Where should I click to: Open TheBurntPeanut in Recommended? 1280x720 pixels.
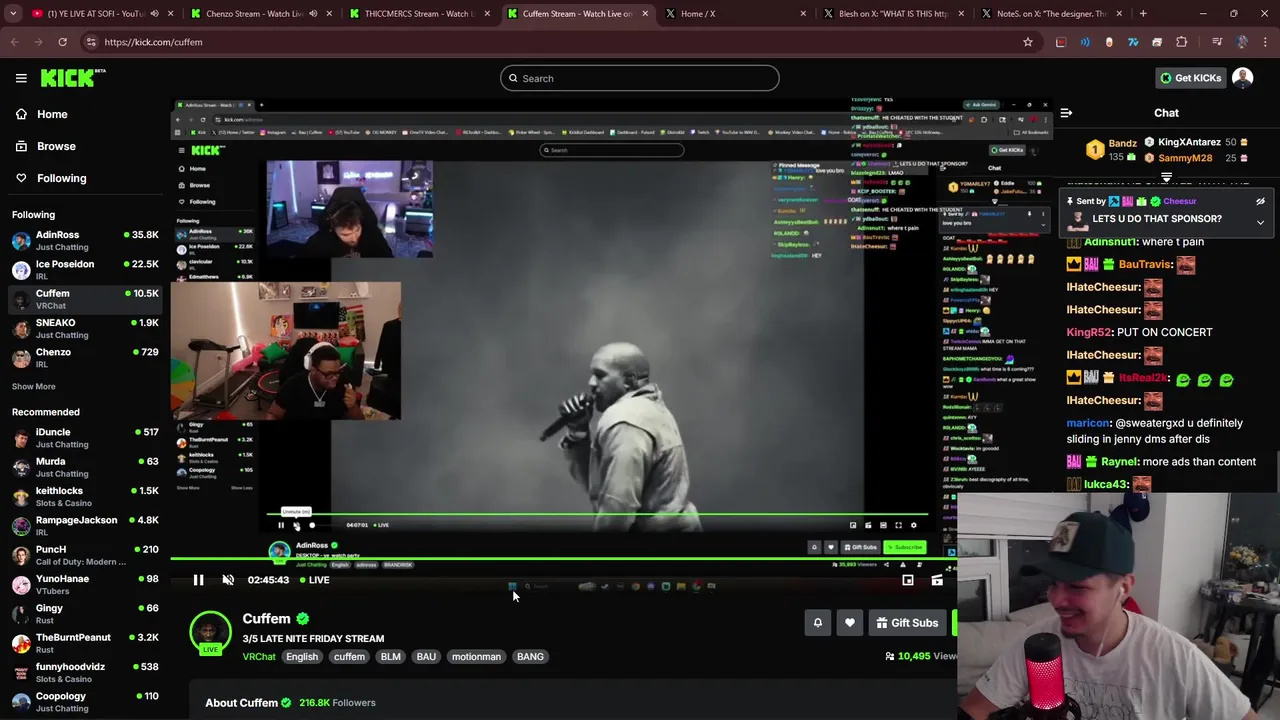[85, 643]
